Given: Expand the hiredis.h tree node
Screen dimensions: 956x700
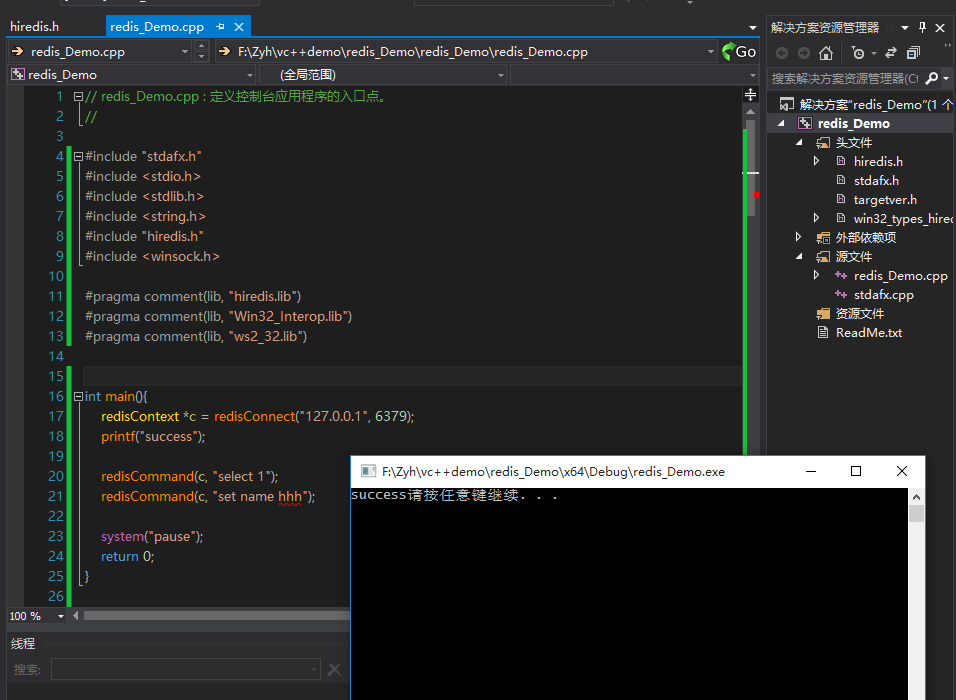Looking at the screenshot, I should pos(816,161).
